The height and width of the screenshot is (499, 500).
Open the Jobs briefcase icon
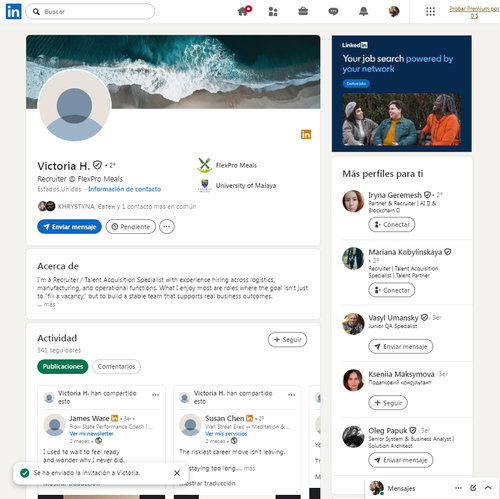pyautogui.click(x=303, y=11)
